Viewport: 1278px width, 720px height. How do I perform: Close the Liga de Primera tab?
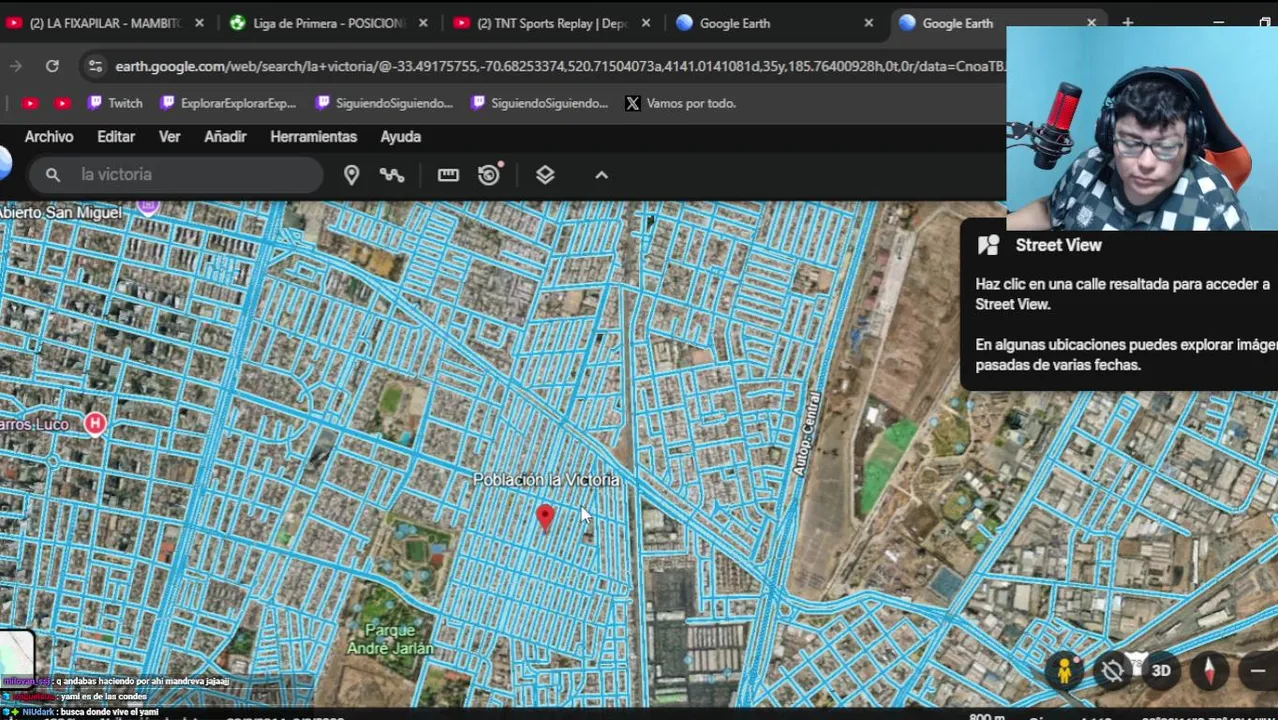coord(423,23)
